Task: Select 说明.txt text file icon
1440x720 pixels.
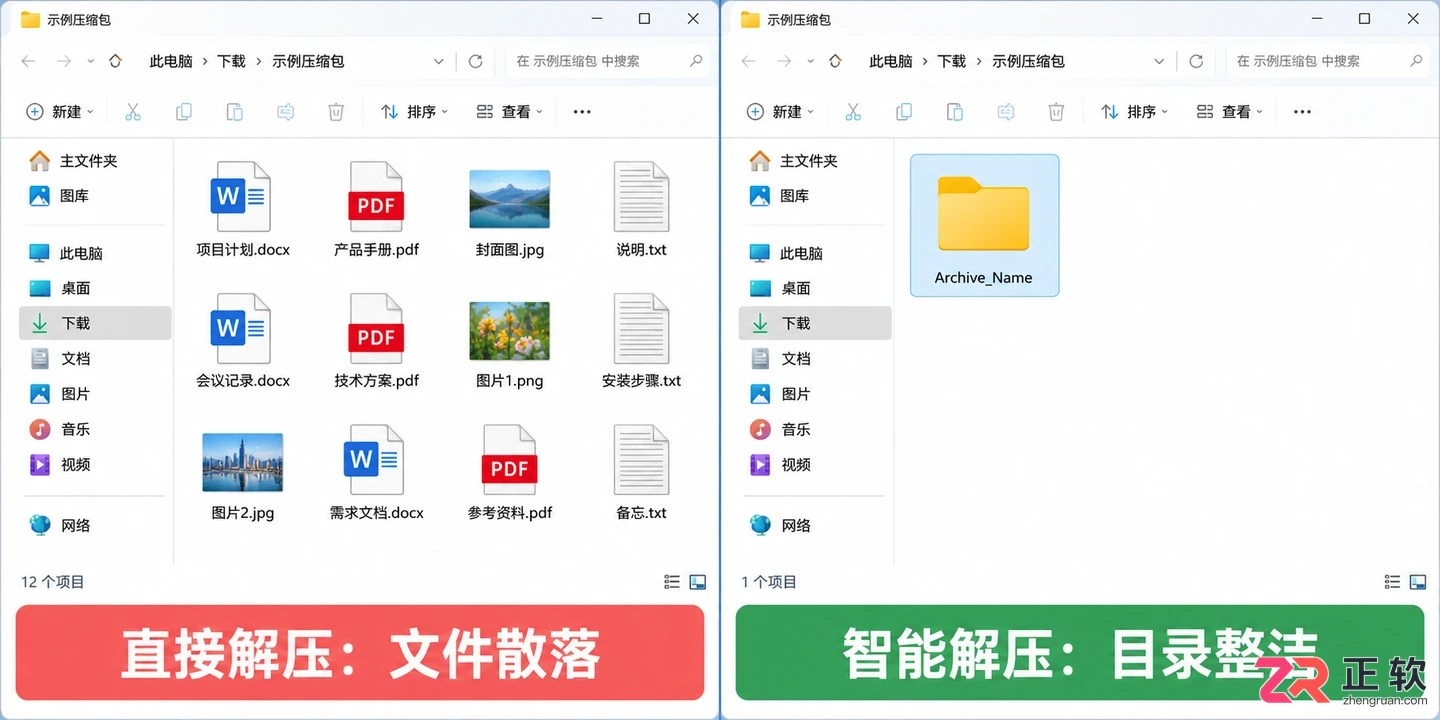Action: tap(641, 197)
